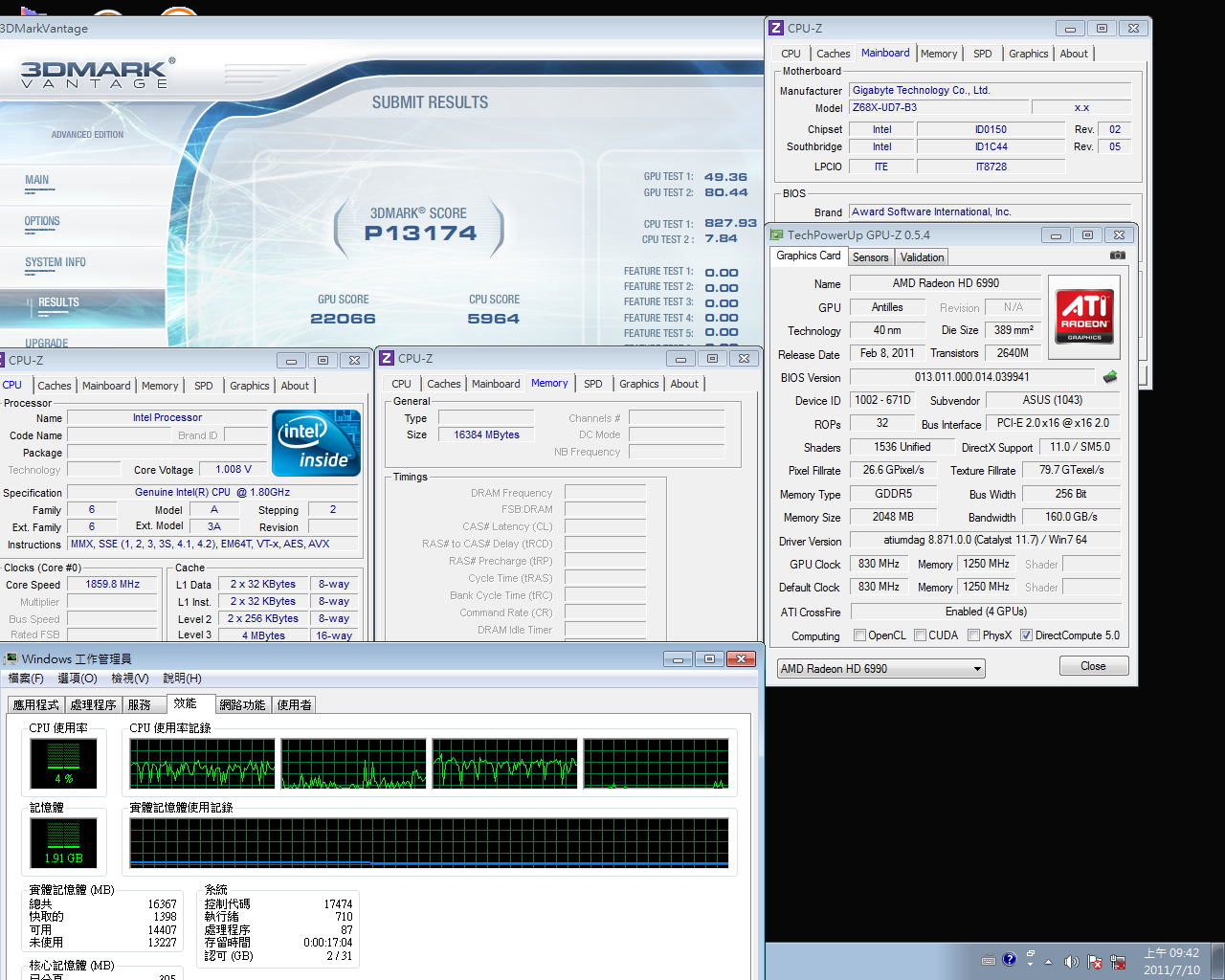Click the Close button in GPU-Z
Screen dimensions: 1225x980
tap(1094, 666)
